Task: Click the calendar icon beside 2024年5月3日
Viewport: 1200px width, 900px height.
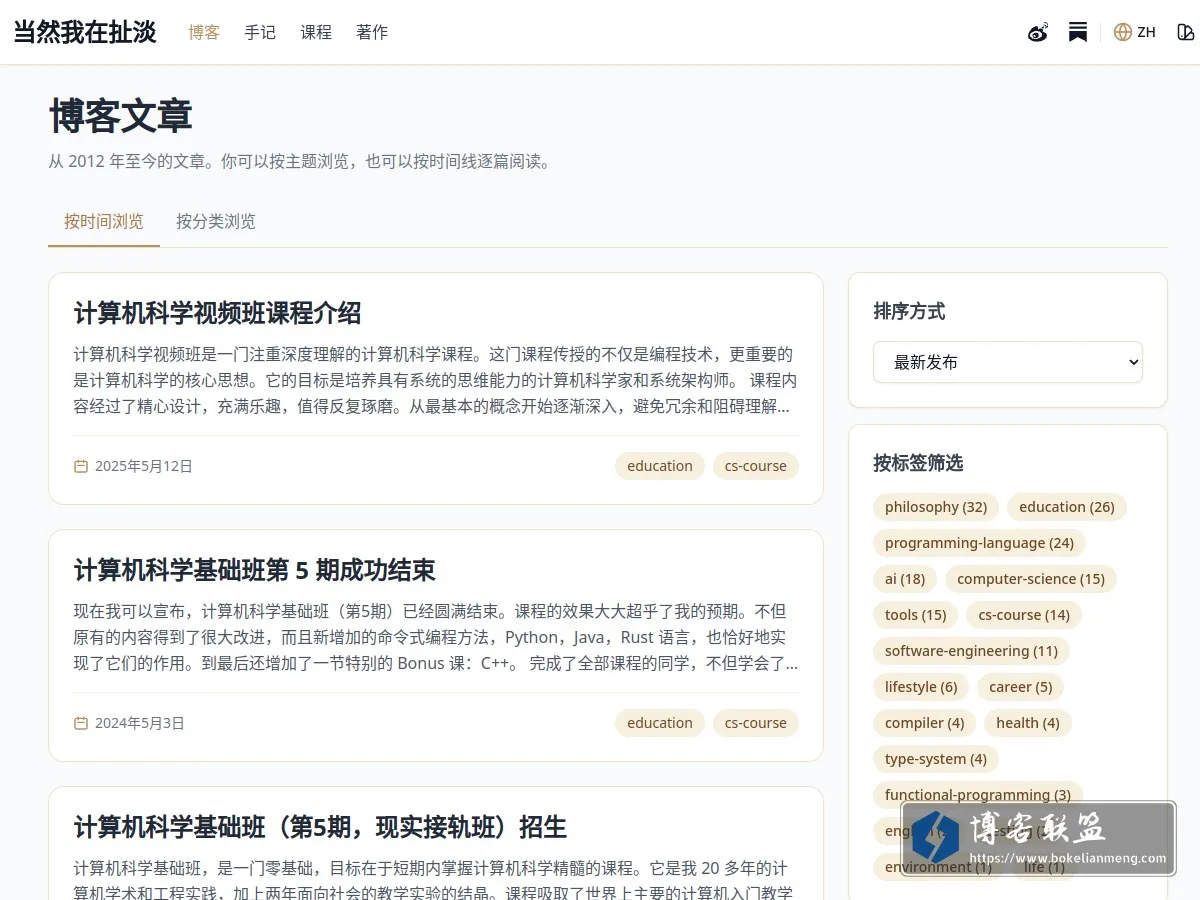Action: 81,723
